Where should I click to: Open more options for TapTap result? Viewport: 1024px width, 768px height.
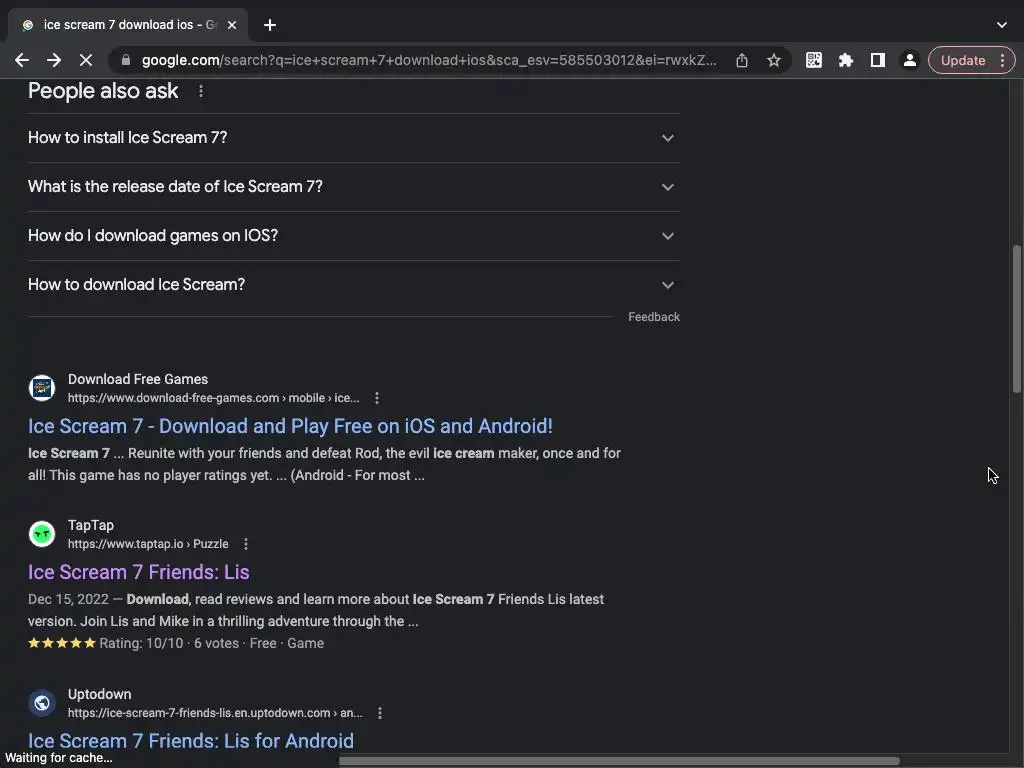tap(246, 544)
